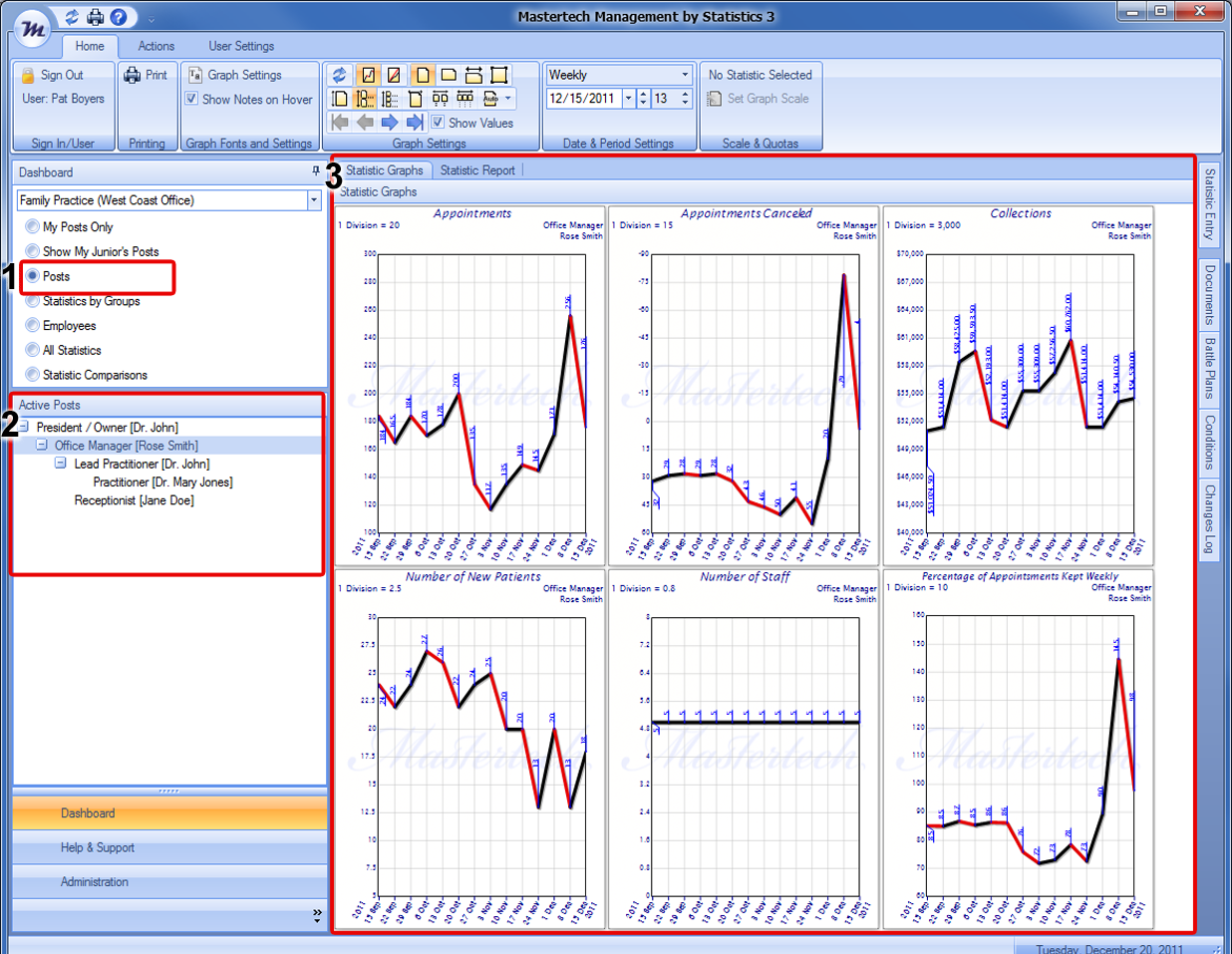The height and width of the screenshot is (954, 1232).
Task: Go to the first period with the arrow
Action: coord(340,123)
